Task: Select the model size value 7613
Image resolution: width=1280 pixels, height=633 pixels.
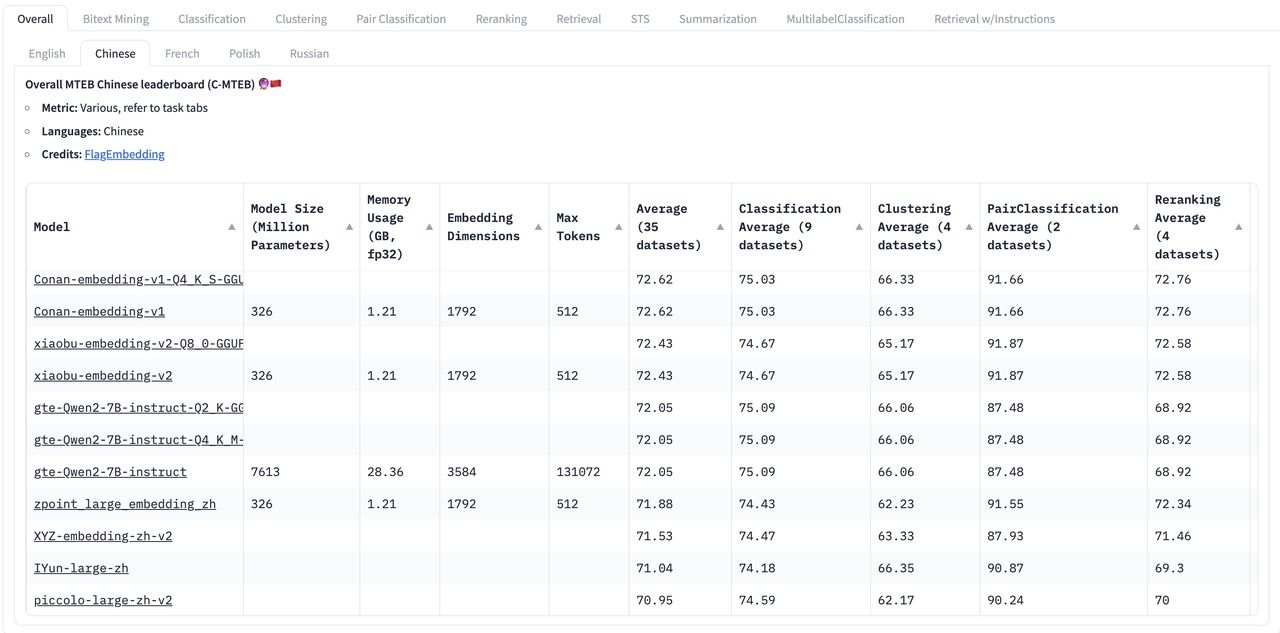Action: click(265, 471)
